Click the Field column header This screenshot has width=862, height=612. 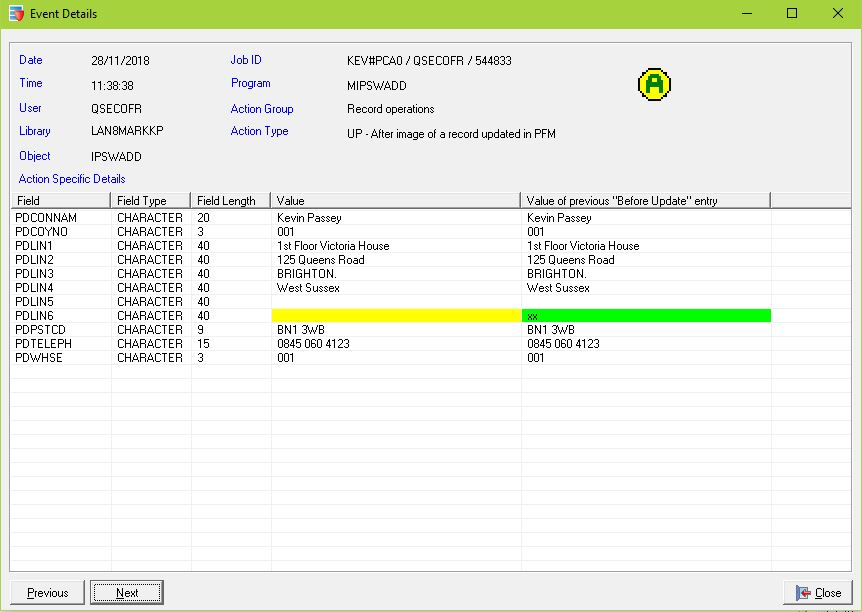tap(60, 201)
